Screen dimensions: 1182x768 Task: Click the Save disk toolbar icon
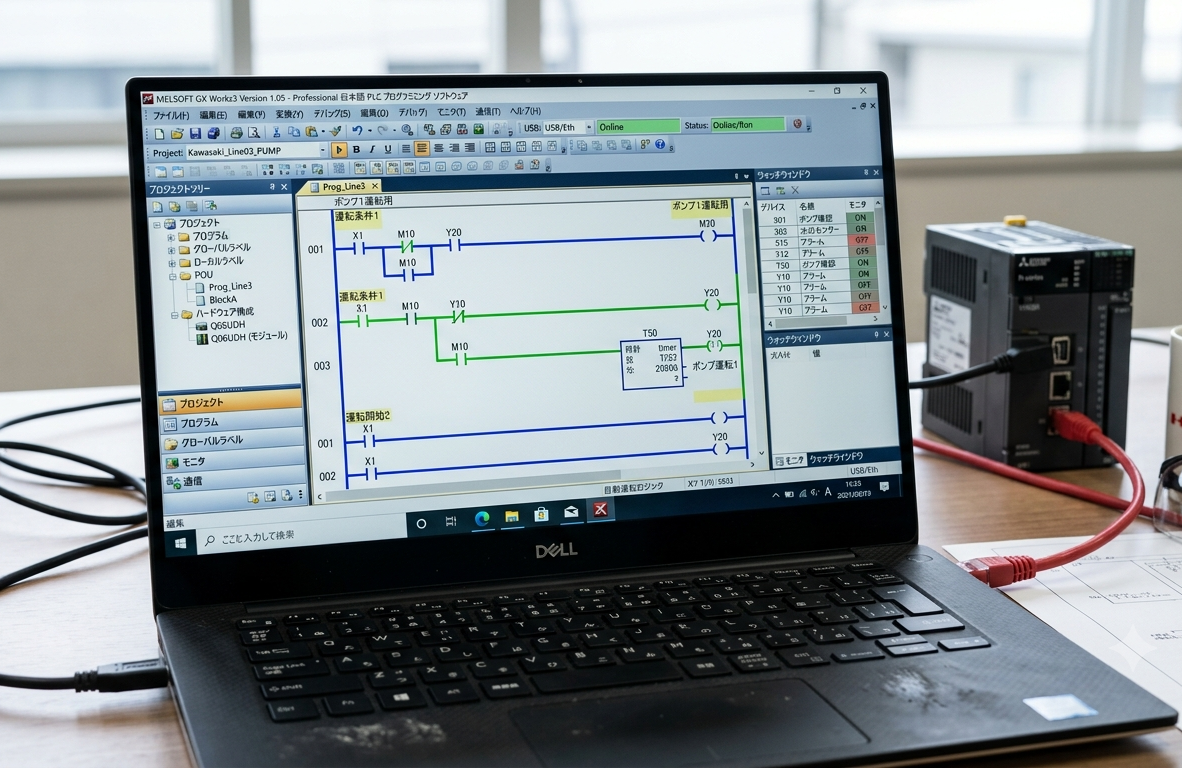[x=195, y=133]
